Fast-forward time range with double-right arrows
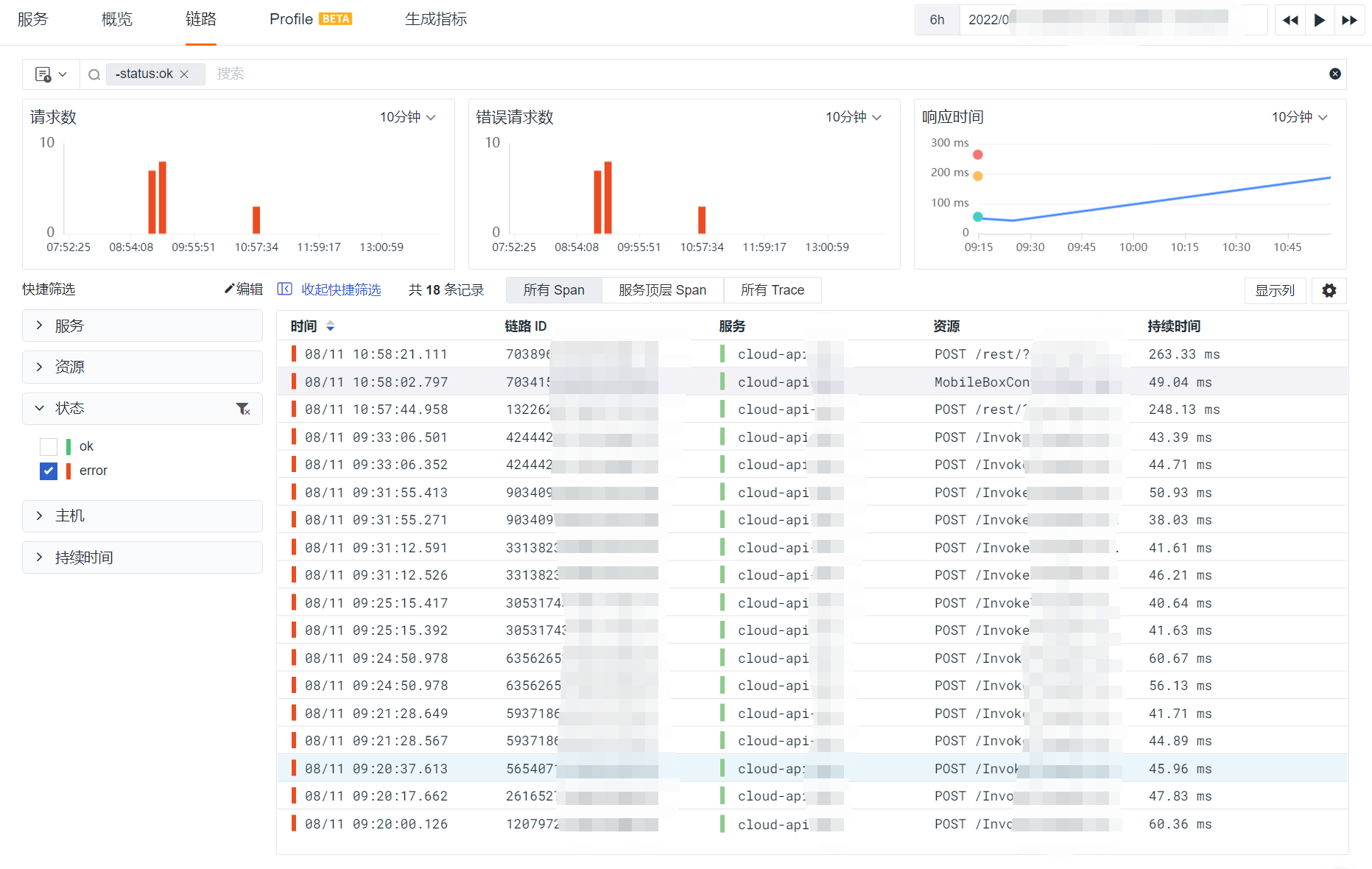 (x=1349, y=21)
